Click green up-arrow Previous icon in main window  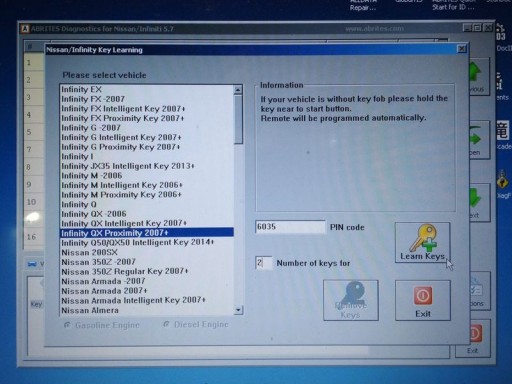tap(475, 72)
